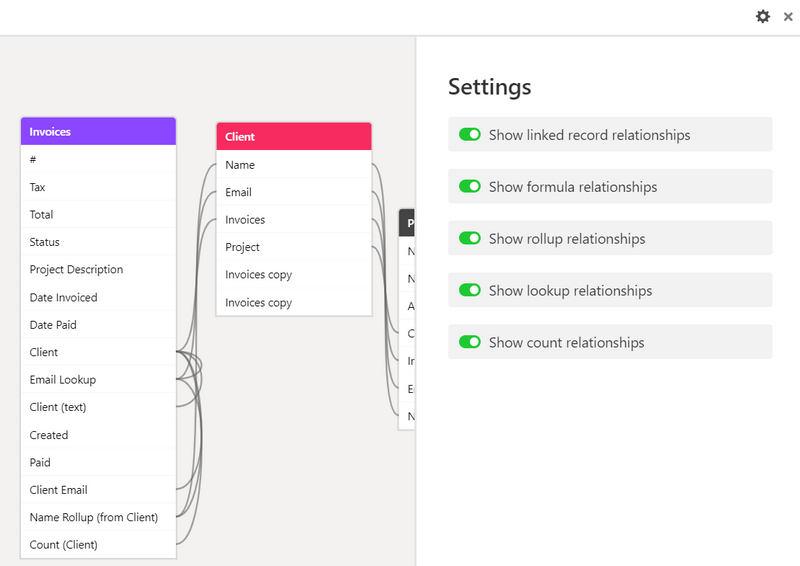Turn off Show rollup relationships
Image resolution: width=800 pixels, height=566 pixels.
point(470,239)
